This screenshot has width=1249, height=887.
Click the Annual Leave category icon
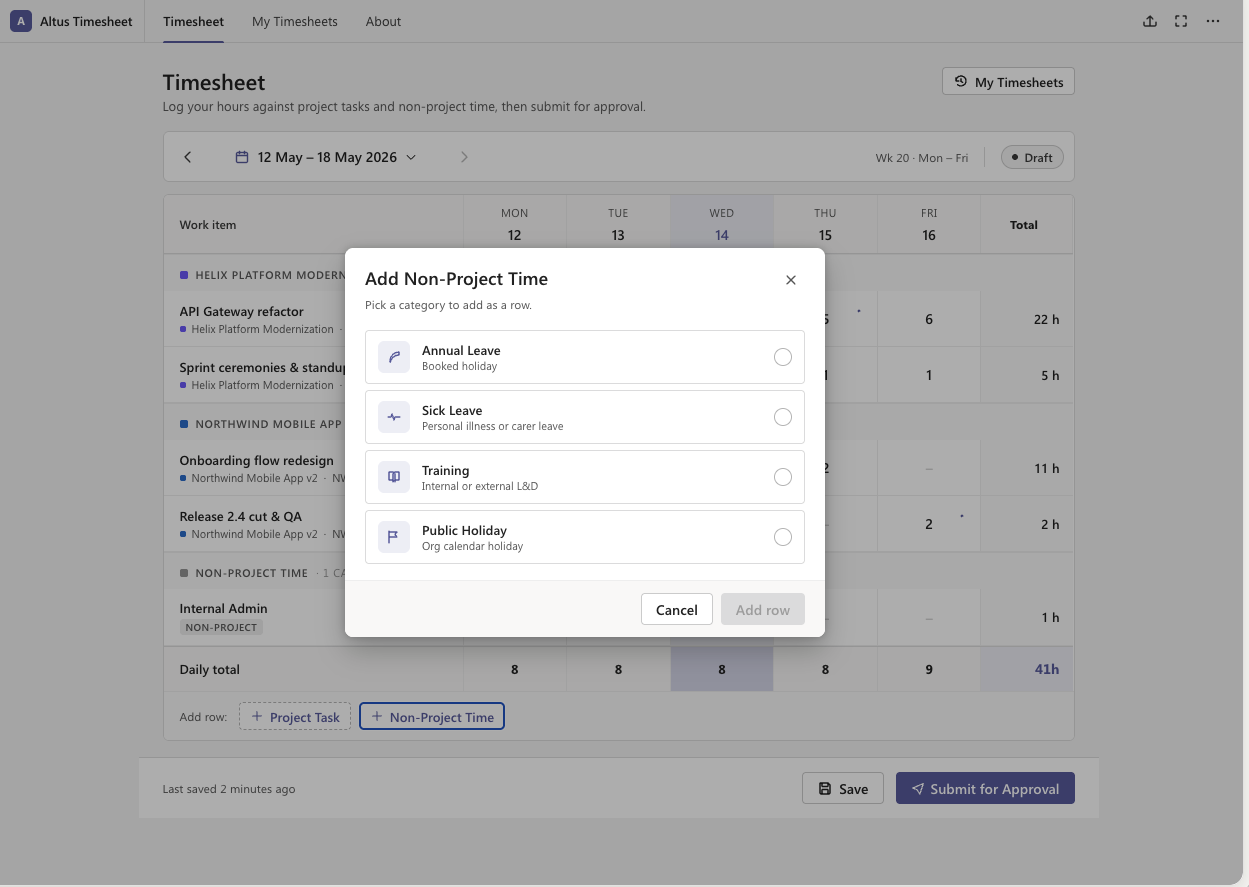tap(394, 357)
